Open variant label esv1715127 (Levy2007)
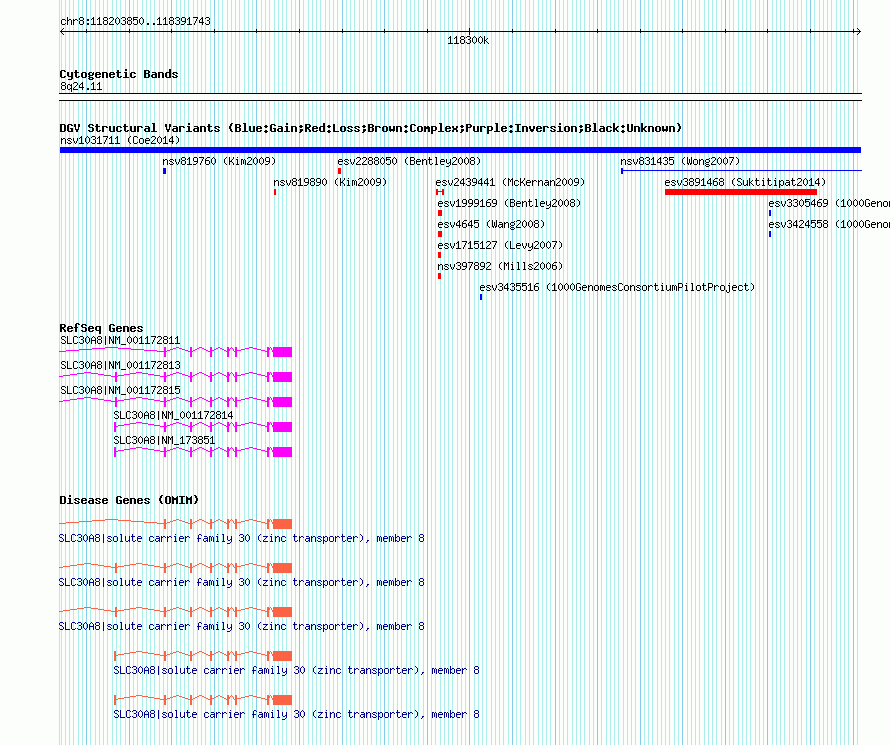The image size is (890, 745). point(500,245)
